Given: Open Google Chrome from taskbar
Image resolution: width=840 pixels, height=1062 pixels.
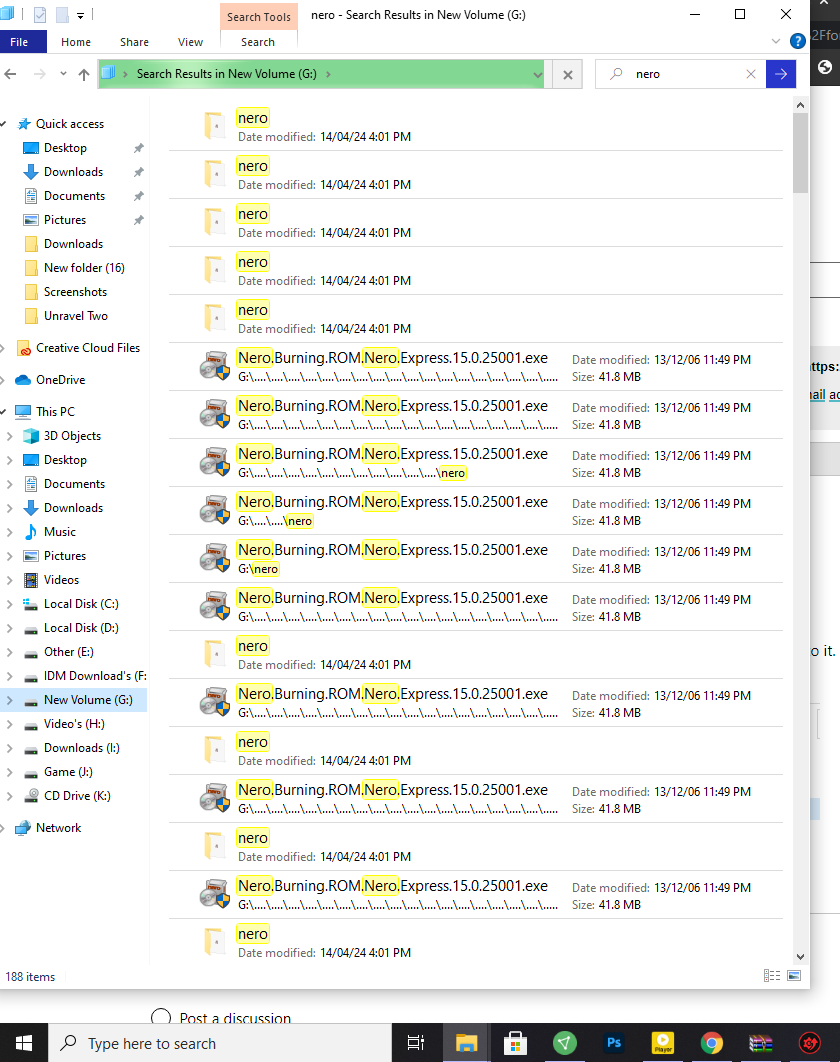Looking at the screenshot, I should (x=711, y=1043).
